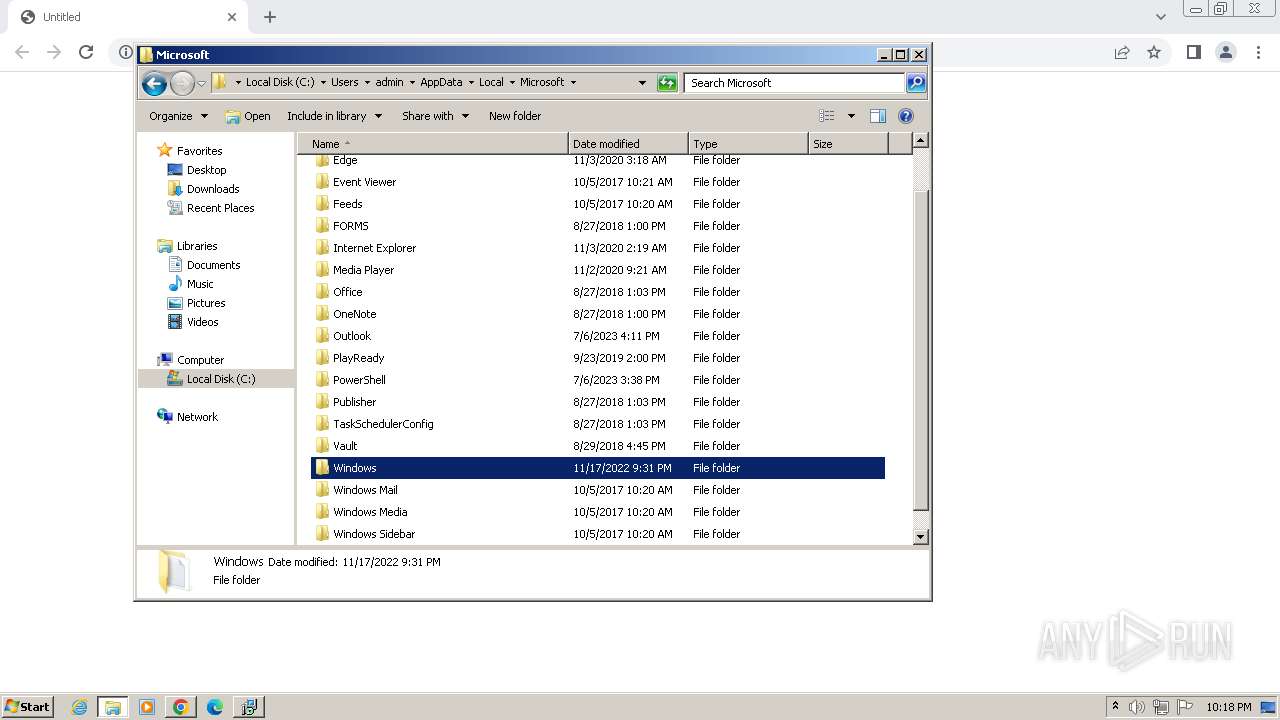Screen dimensions: 1280x720
Task: Refresh the Microsoft folder with green arrows button
Action: (667, 83)
